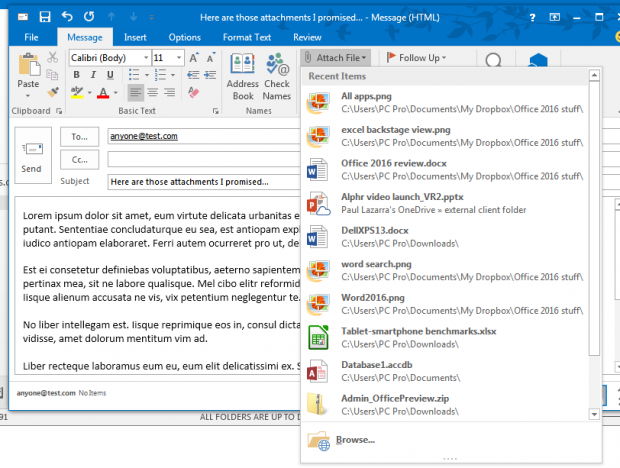Open the Address Book
620x468 pixels.
242,77
